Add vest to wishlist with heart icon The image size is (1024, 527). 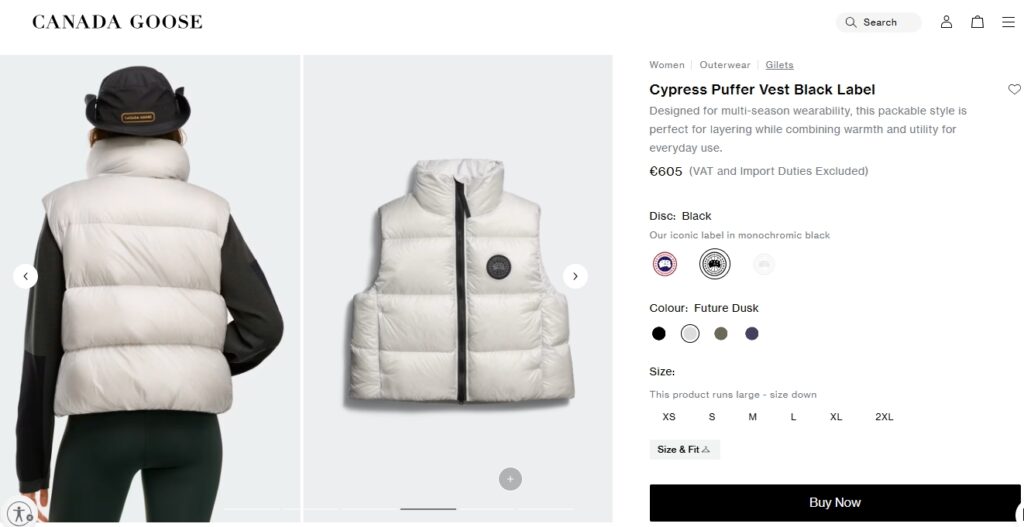click(1014, 90)
